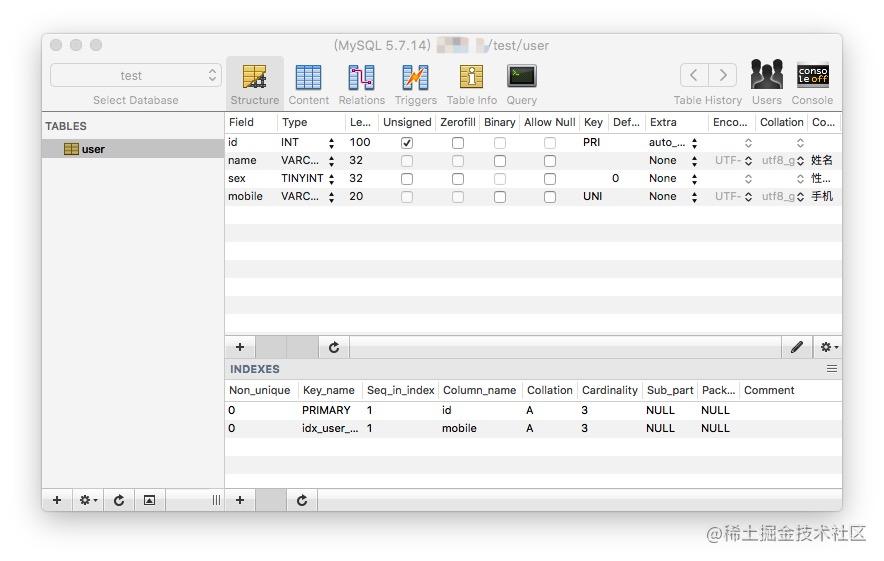Image resolution: width=884 pixels, height=561 pixels.
Task: Check Binary for the mobile field
Action: 500,197
